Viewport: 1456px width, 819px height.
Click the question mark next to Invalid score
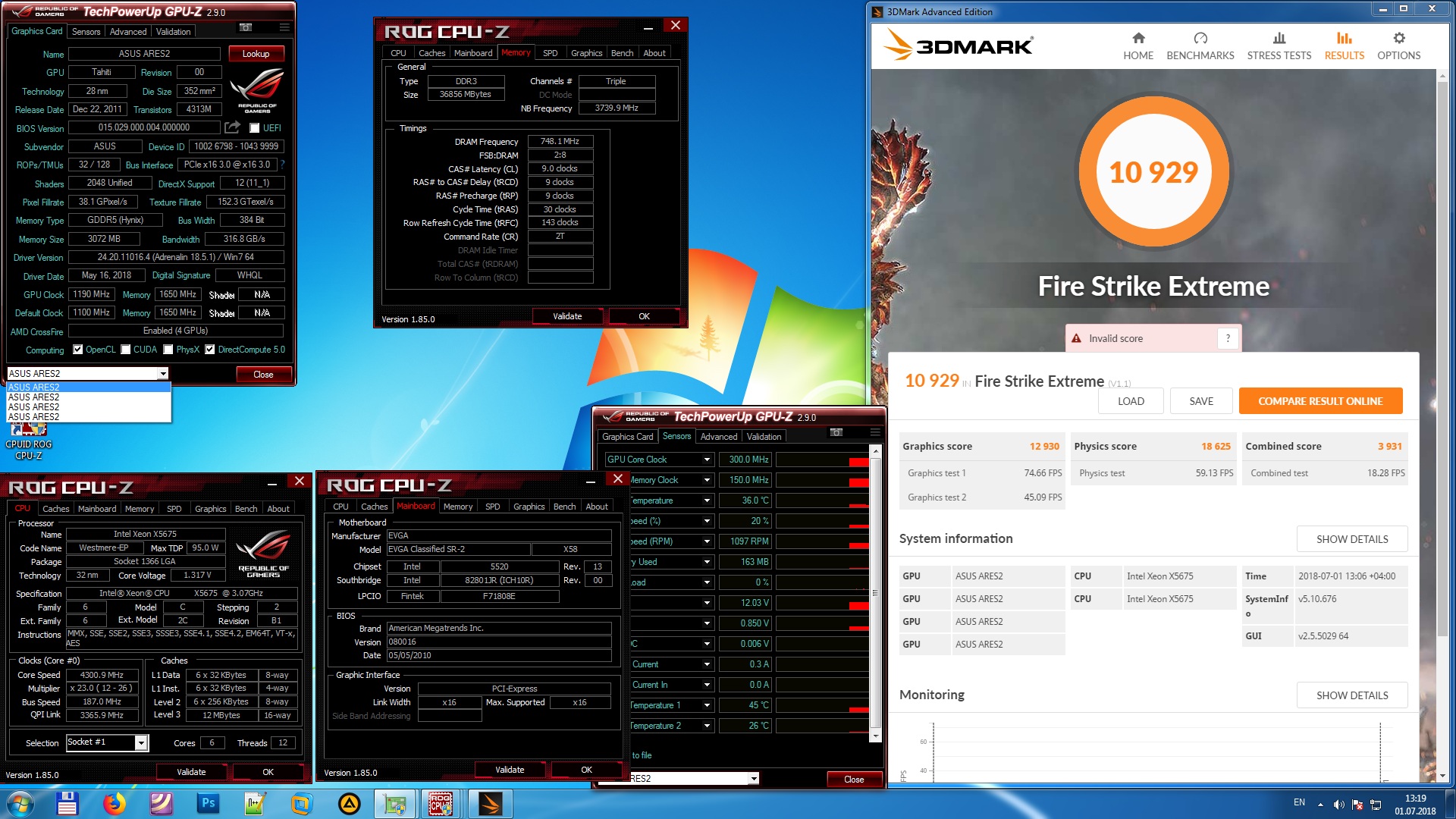tap(1228, 338)
